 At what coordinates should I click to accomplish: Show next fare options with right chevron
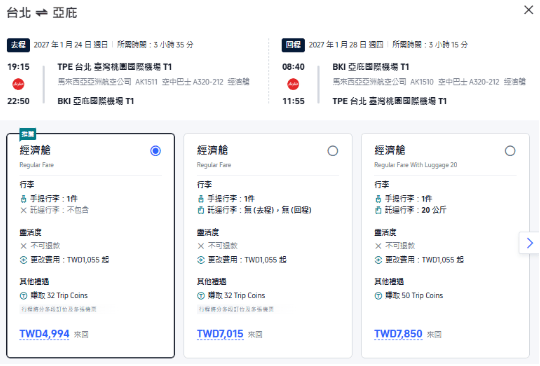[530, 243]
